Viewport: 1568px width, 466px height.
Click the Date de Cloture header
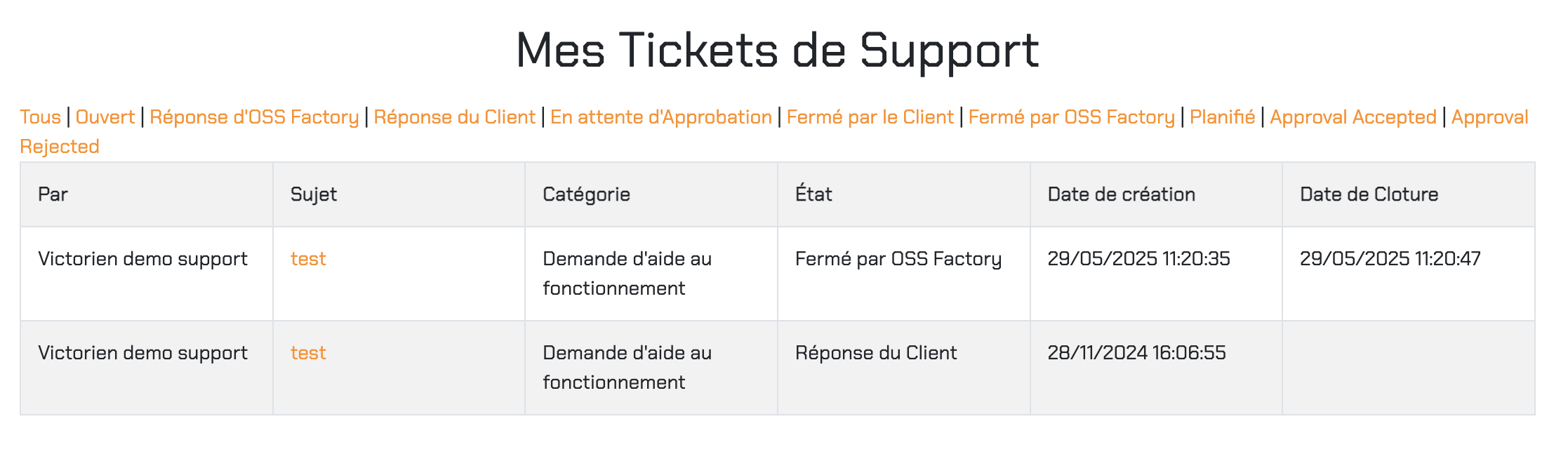click(x=1369, y=194)
